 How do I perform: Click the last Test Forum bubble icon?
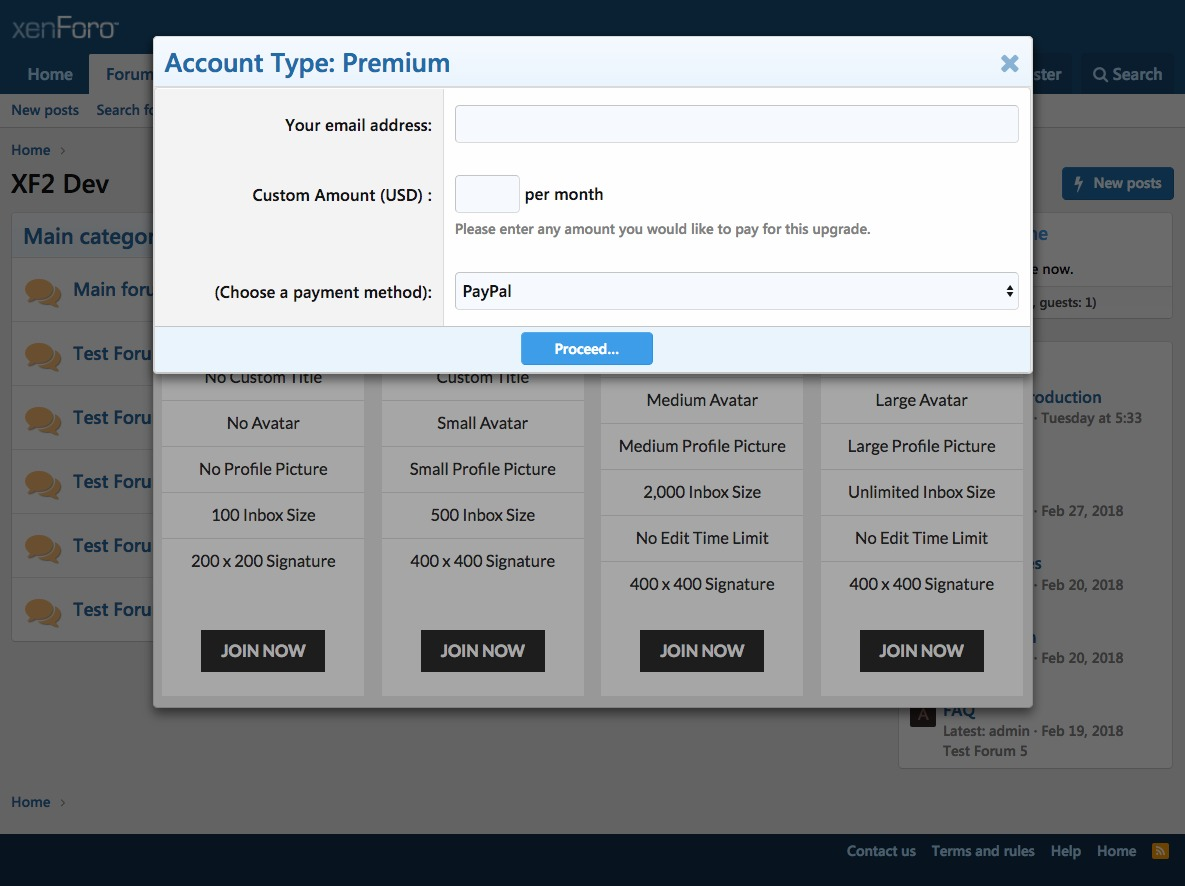click(43, 610)
